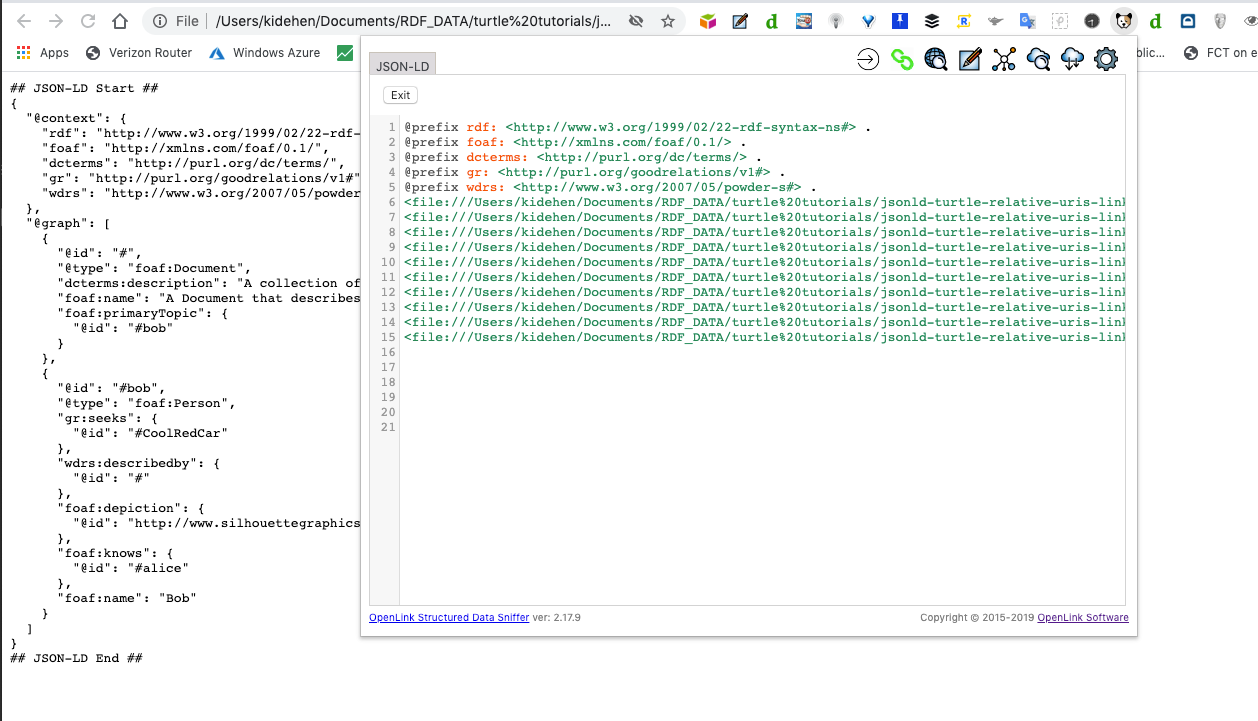This screenshot has height=721, width=1258.
Task: Switch to the JSON-LD tab
Action: coord(403,65)
